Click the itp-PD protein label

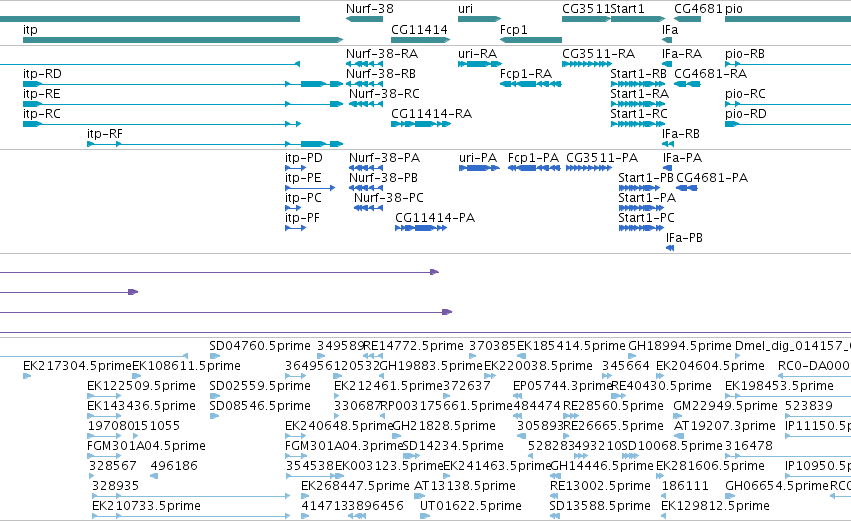(304, 158)
